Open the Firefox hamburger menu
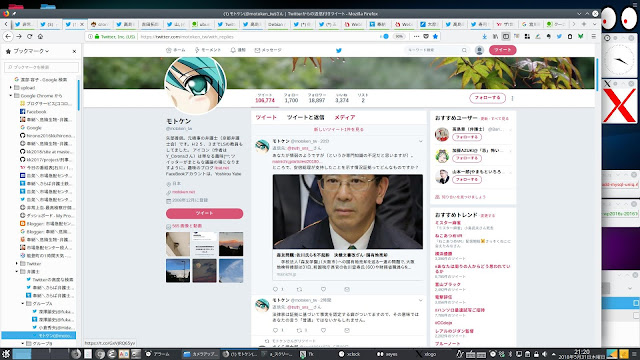 click(x=593, y=36)
